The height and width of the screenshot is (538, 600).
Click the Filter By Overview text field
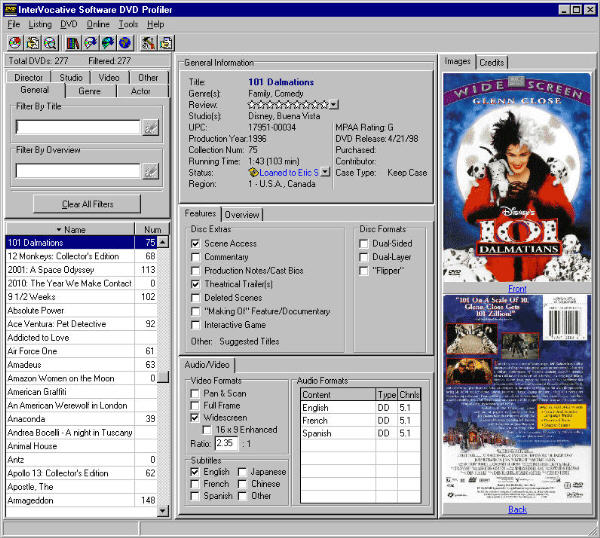(x=78, y=171)
